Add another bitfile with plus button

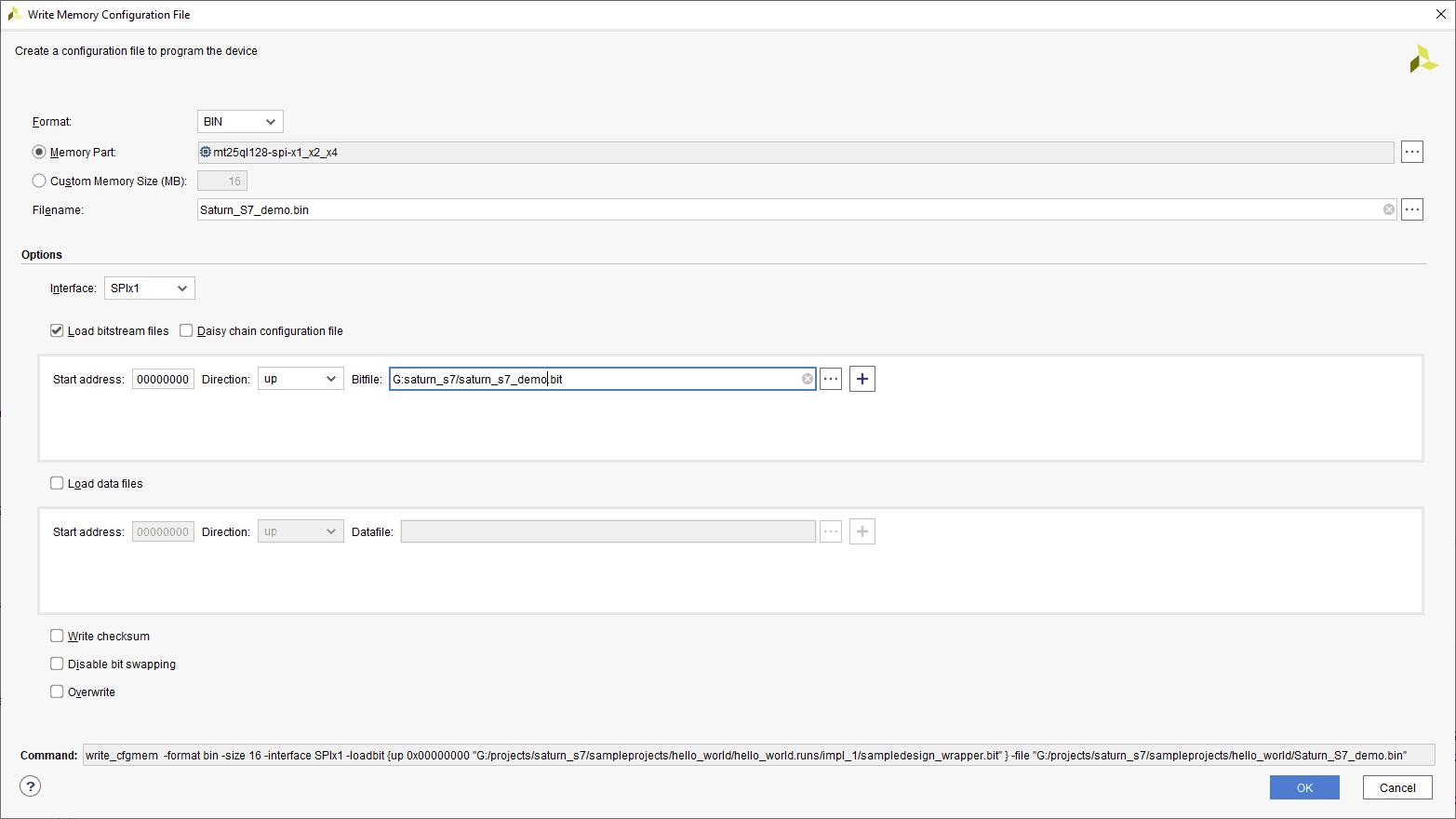862,379
